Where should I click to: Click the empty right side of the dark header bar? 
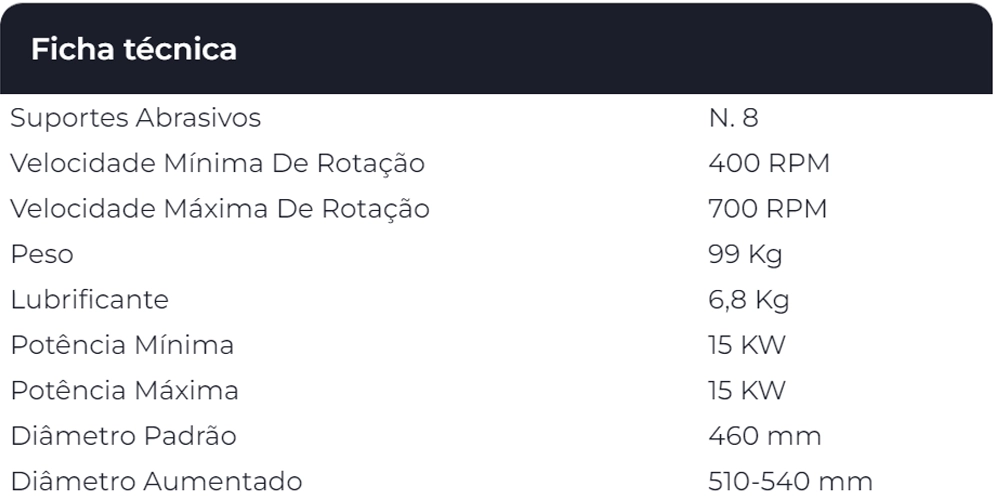point(700,49)
